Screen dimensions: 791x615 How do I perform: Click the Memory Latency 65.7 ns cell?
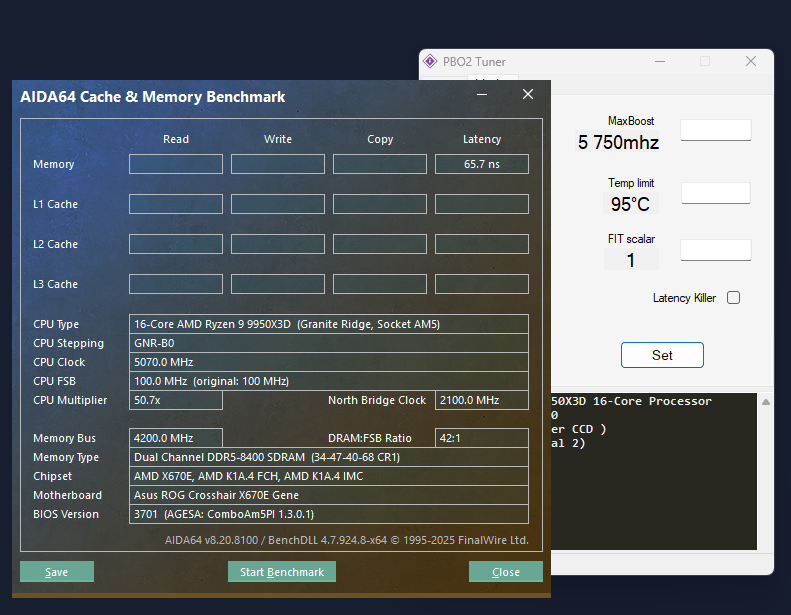click(482, 164)
